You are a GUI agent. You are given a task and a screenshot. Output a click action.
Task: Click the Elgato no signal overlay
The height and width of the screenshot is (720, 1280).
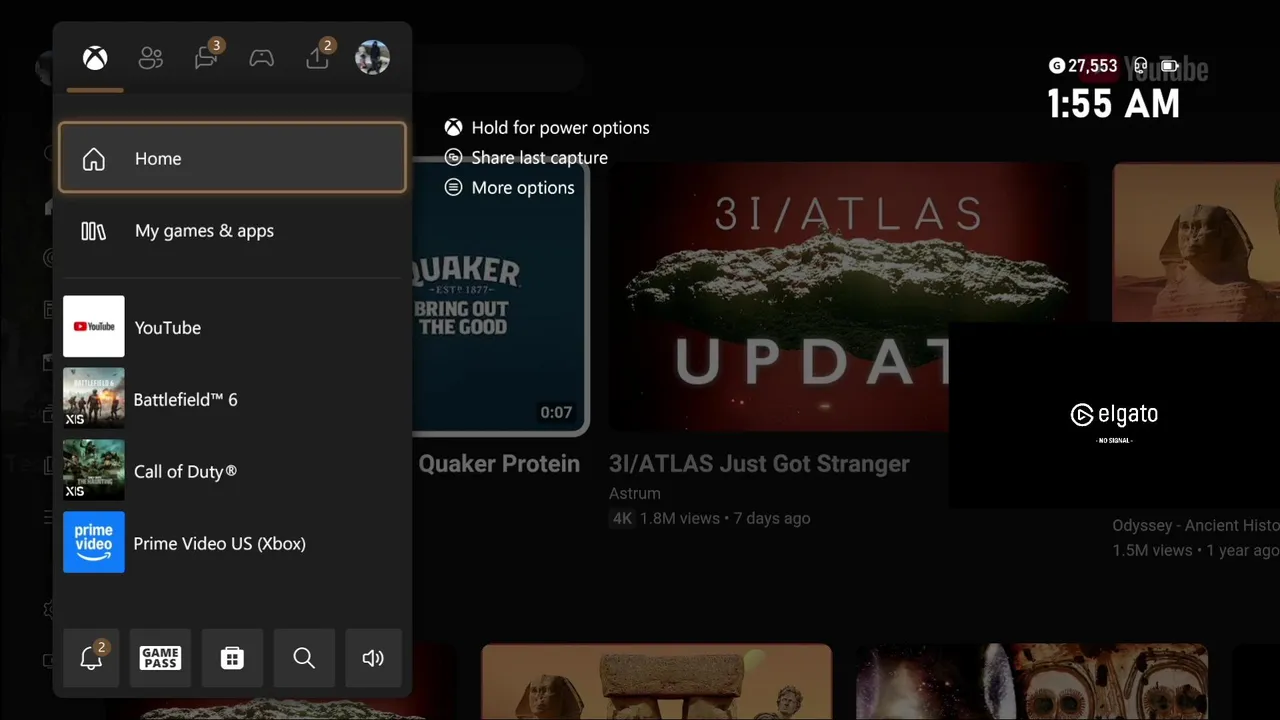click(1114, 415)
